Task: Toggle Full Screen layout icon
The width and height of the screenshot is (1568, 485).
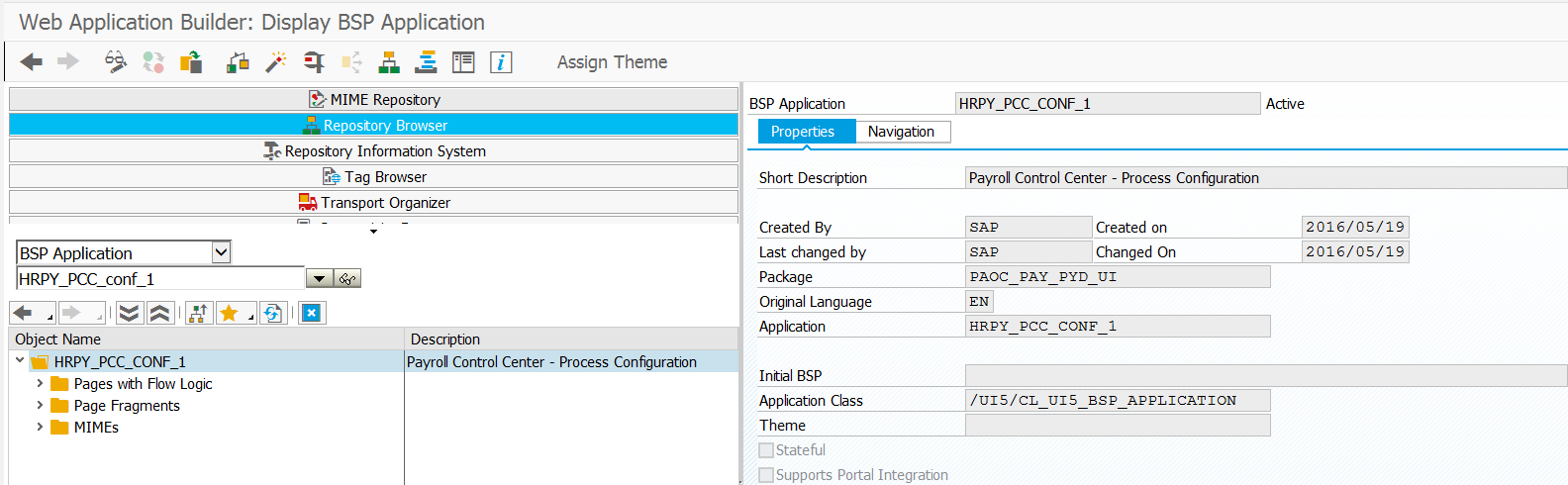Action: [463, 62]
